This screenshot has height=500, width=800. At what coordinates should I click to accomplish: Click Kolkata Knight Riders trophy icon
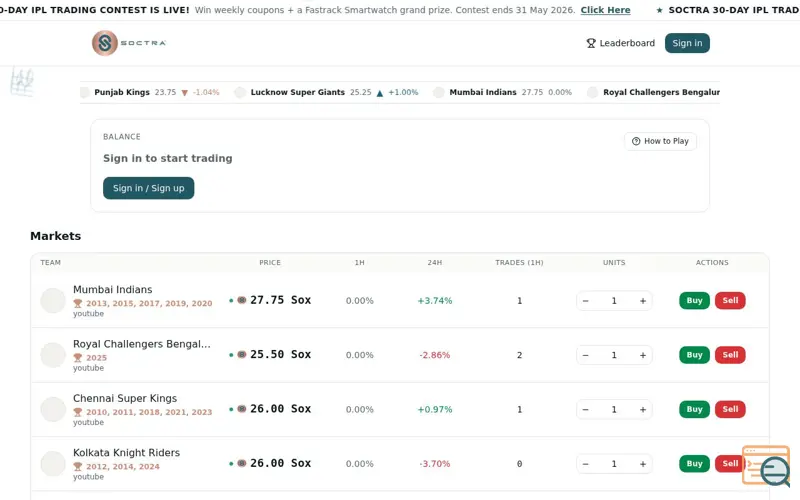[78, 466]
